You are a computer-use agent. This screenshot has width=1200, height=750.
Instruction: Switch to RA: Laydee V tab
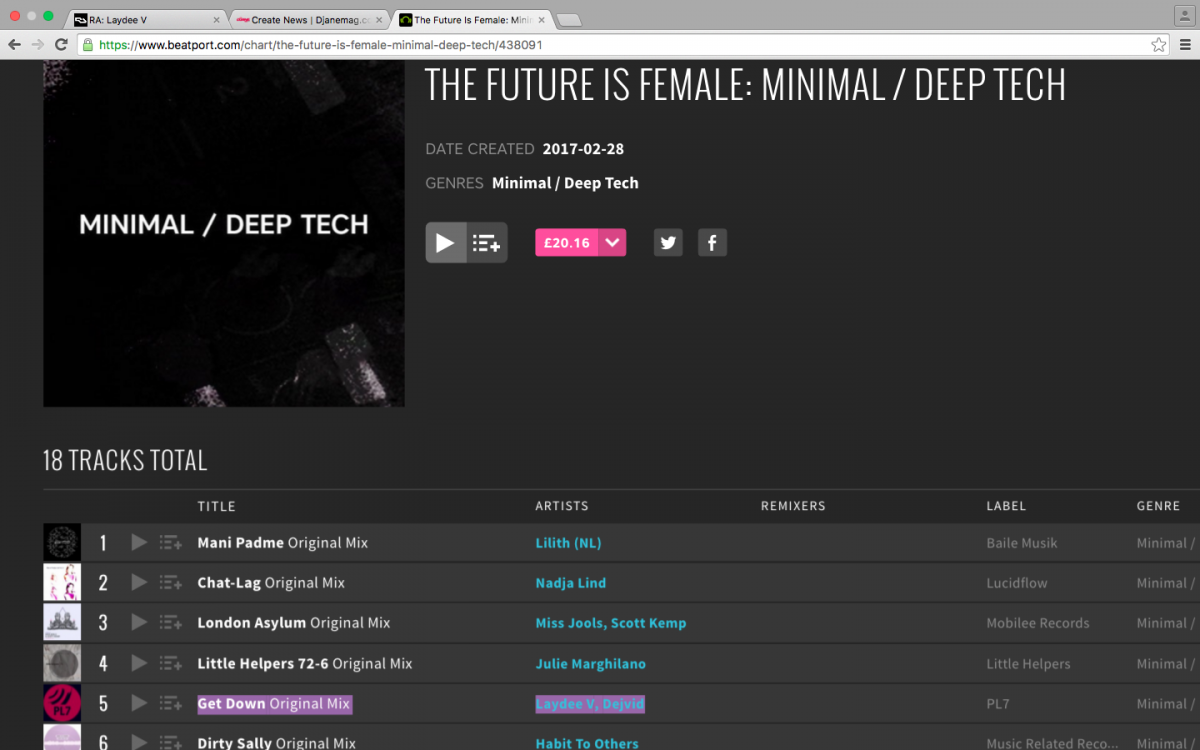point(145,20)
